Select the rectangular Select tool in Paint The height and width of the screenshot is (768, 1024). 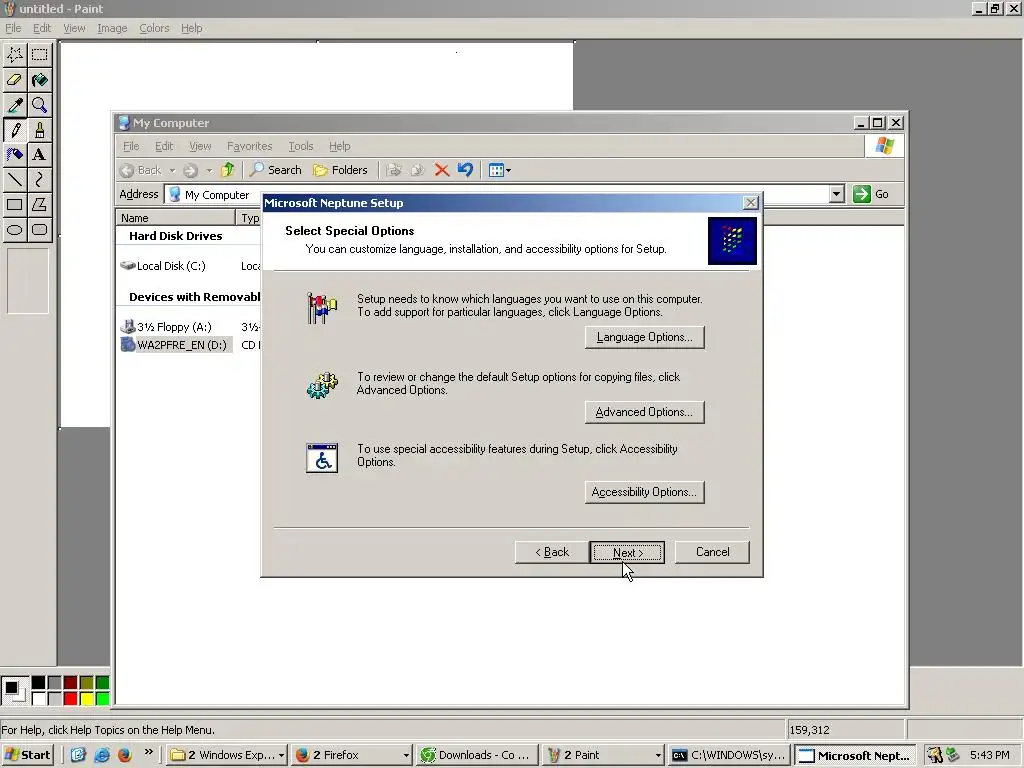[39, 55]
